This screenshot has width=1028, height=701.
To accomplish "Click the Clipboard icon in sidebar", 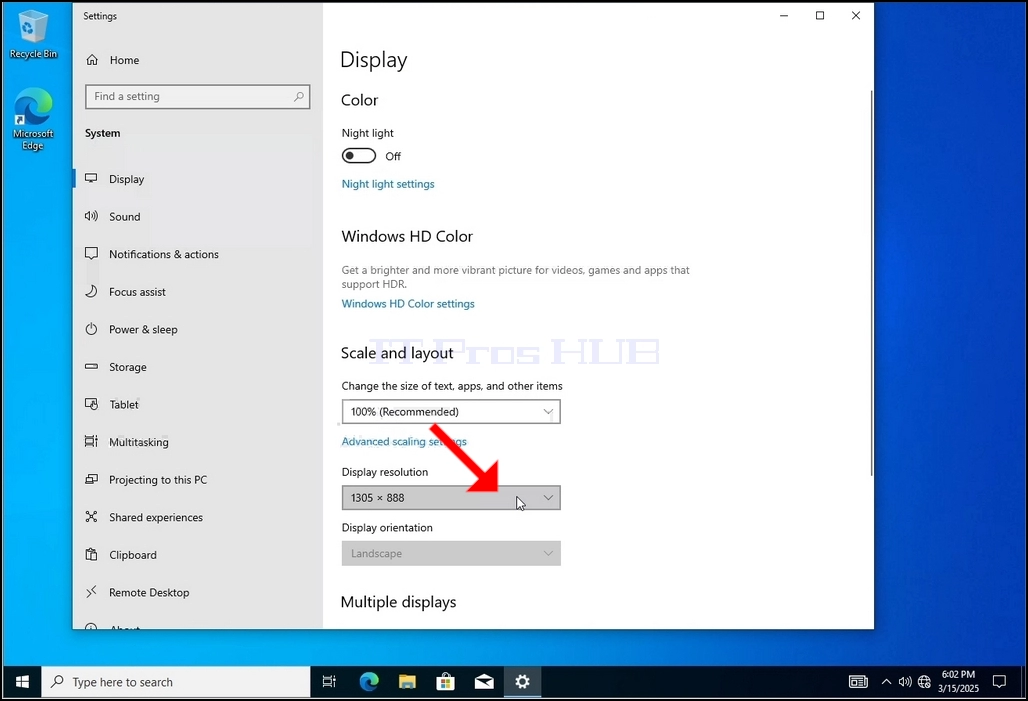I will 92,554.
